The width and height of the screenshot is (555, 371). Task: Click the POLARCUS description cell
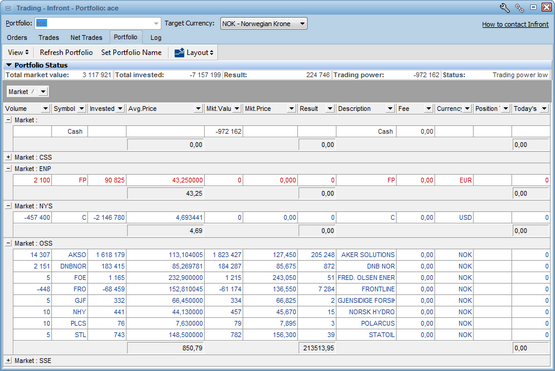366,323
